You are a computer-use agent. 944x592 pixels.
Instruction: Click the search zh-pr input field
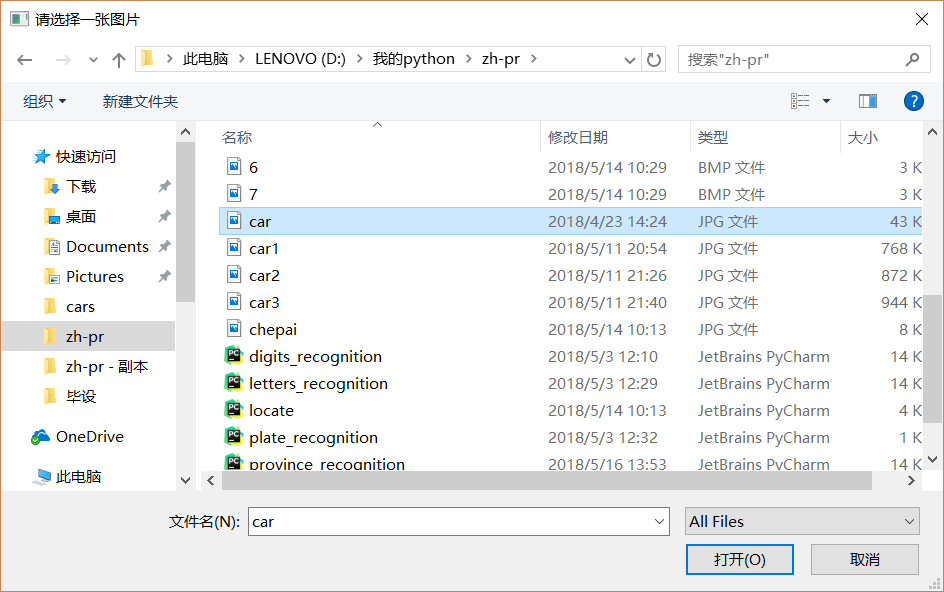click(792, 59)
